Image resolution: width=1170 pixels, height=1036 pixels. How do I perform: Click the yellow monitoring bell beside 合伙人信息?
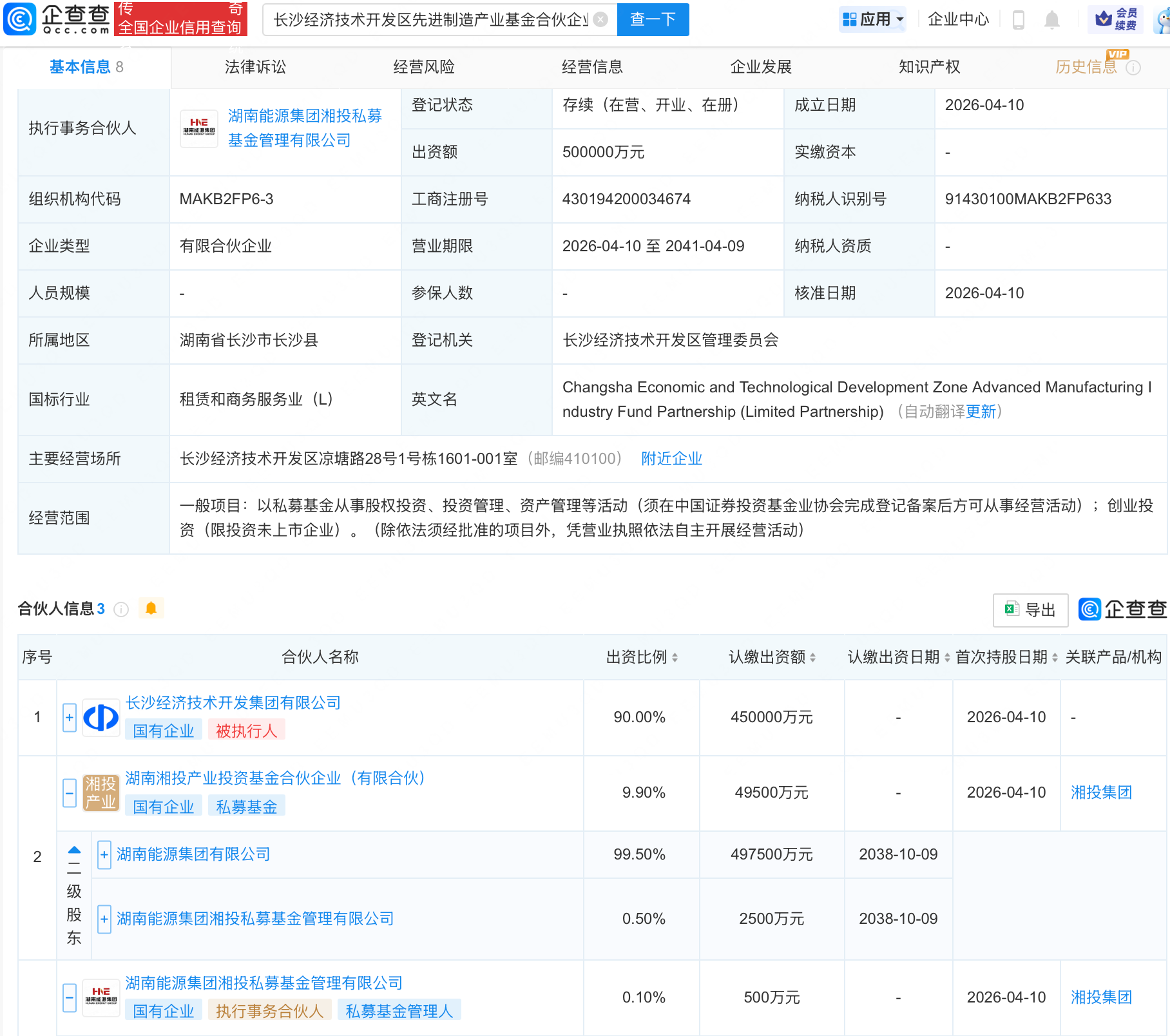151,608
